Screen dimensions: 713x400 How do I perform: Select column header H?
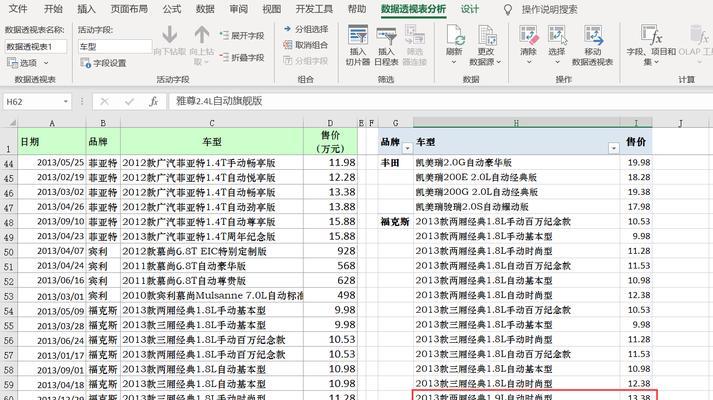pyautogui.click(x=516, y=123)
